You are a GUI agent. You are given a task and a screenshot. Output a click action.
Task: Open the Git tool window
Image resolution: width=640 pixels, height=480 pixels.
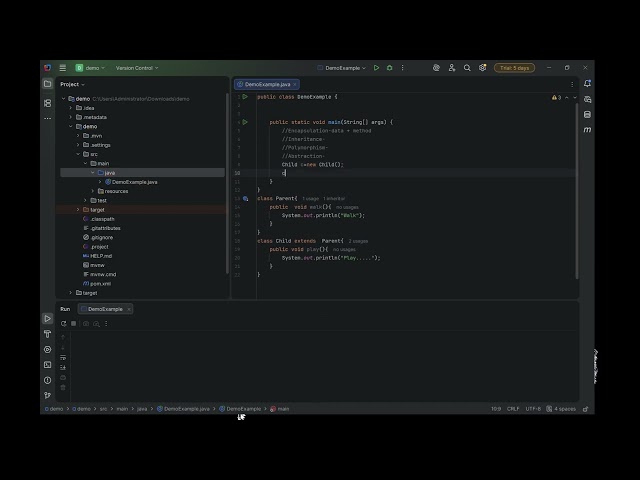[x=48, y=395]
